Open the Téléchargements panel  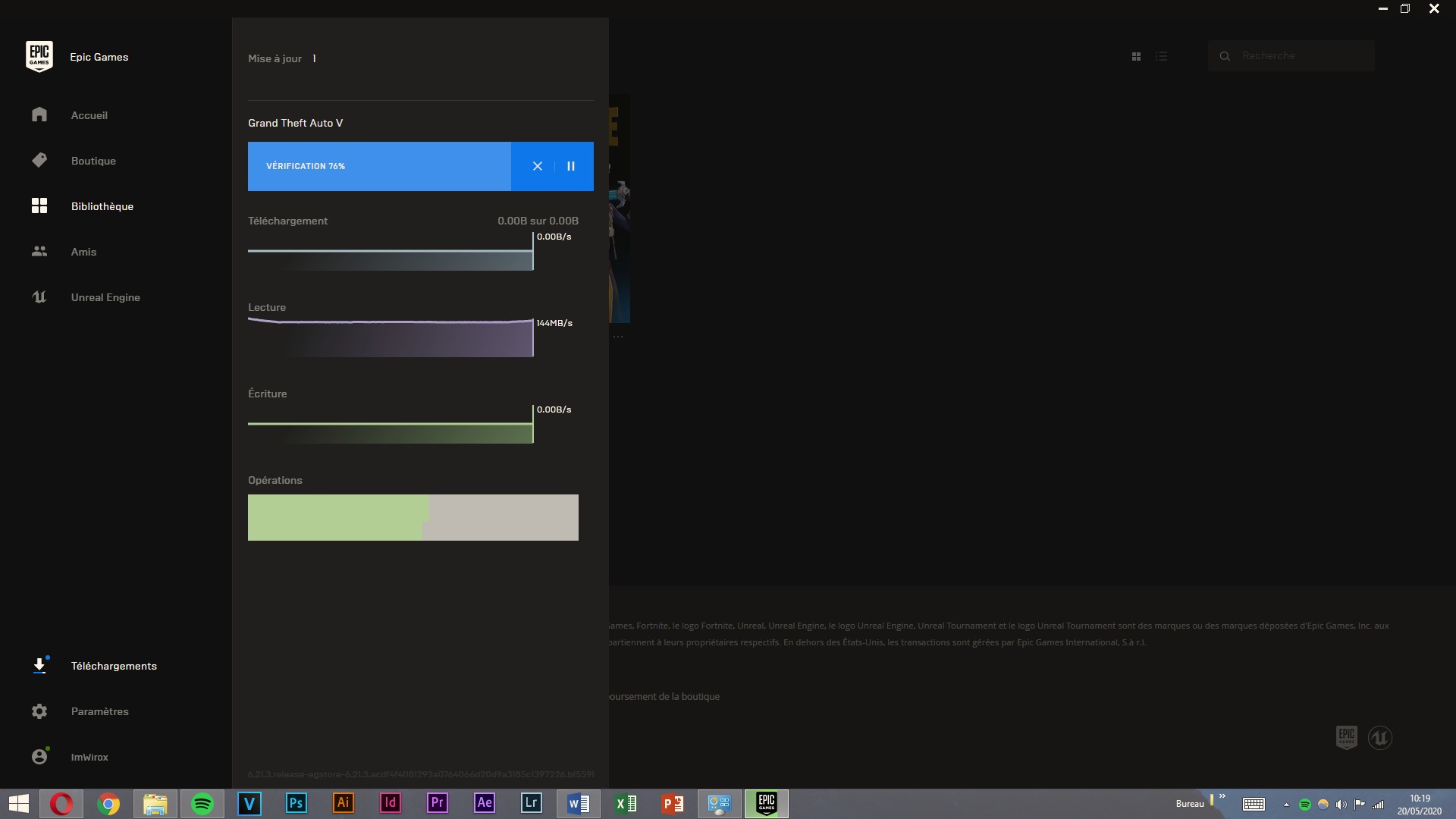click(114, 666)
